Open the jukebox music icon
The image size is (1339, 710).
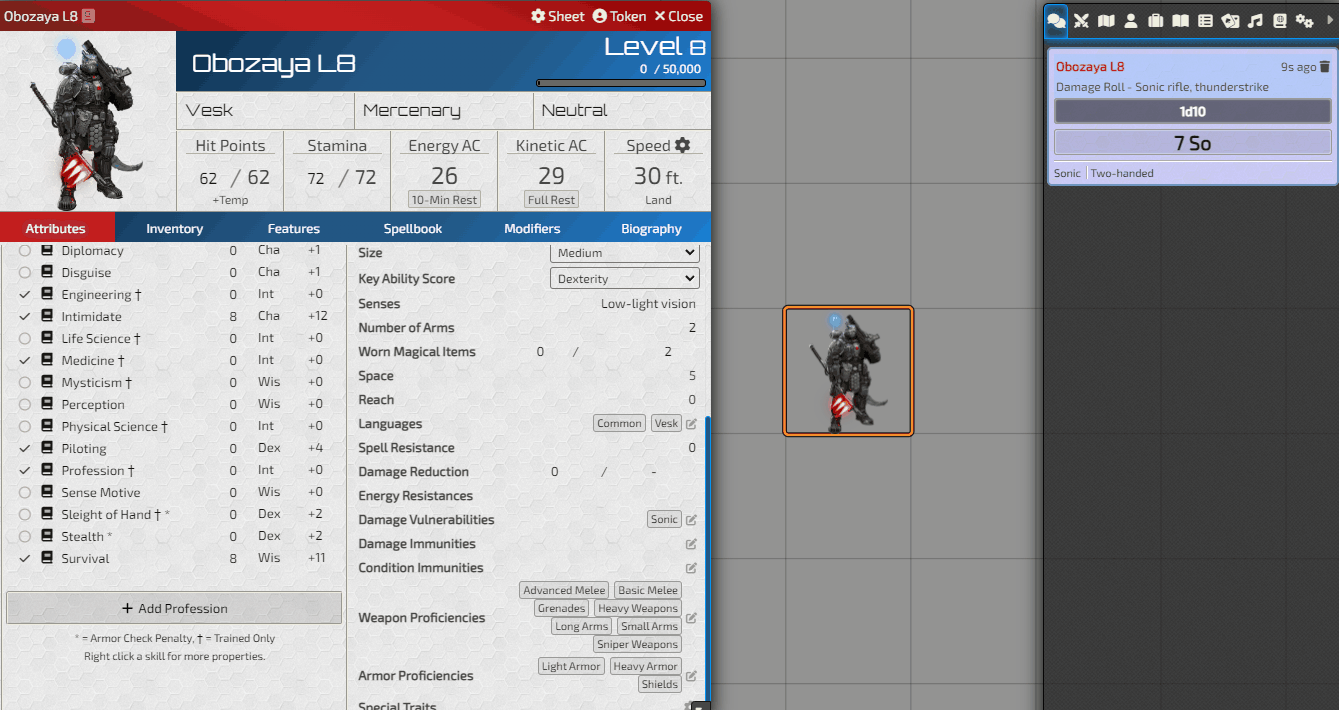1255,20
